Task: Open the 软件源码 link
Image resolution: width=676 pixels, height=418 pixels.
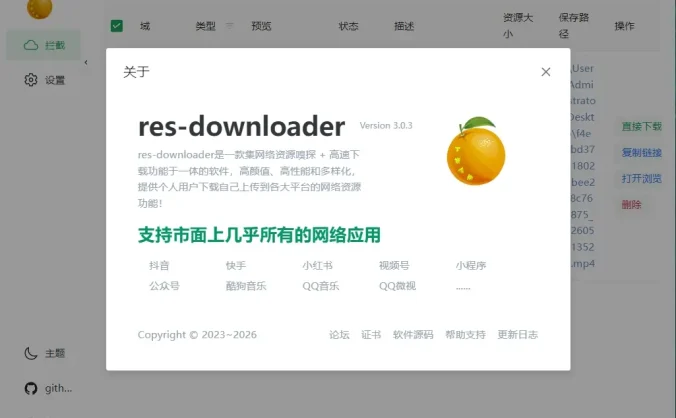Action: [x=413, y=335]
